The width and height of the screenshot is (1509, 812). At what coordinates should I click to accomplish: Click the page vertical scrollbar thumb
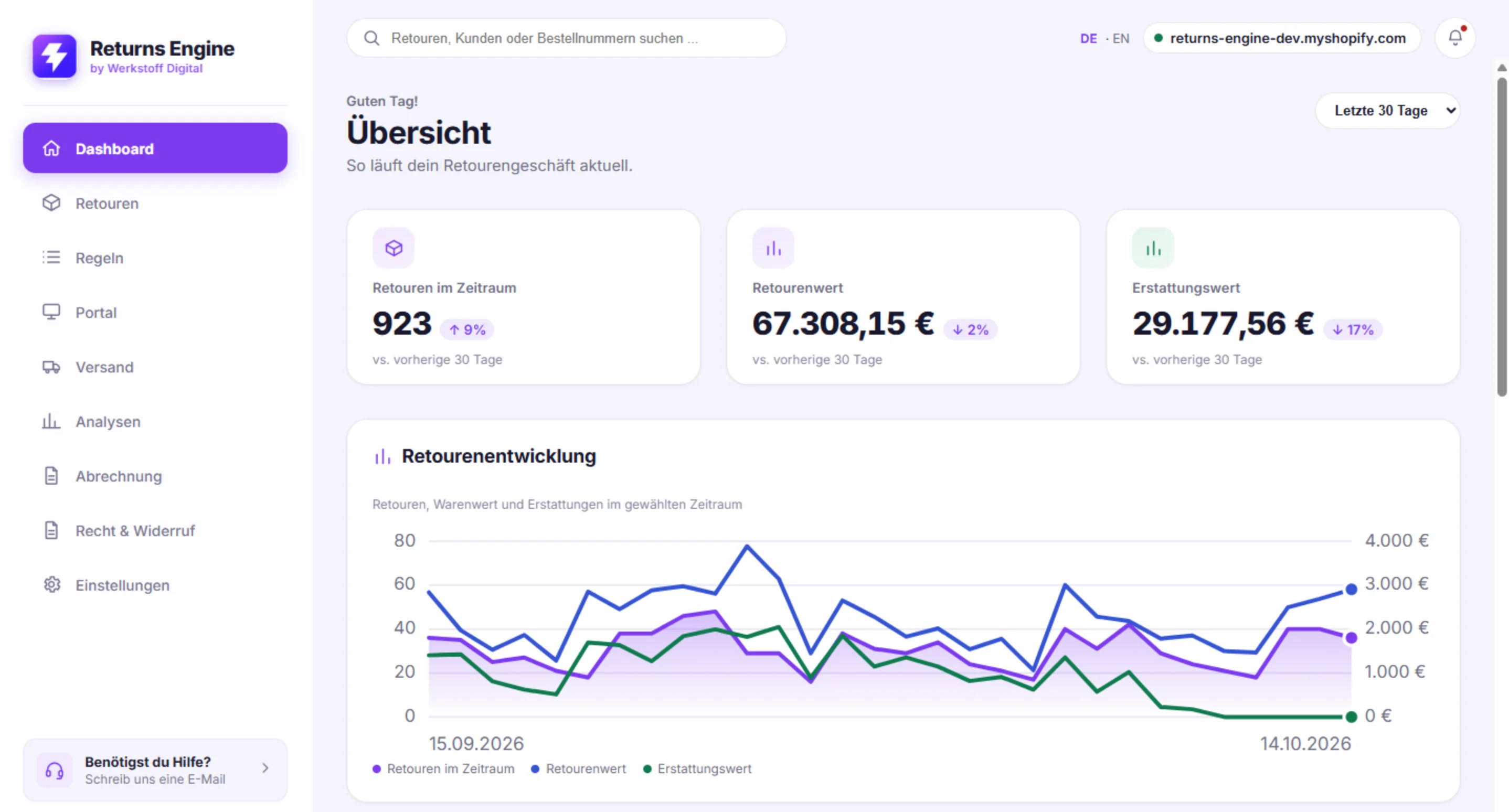pos(1501,237)
